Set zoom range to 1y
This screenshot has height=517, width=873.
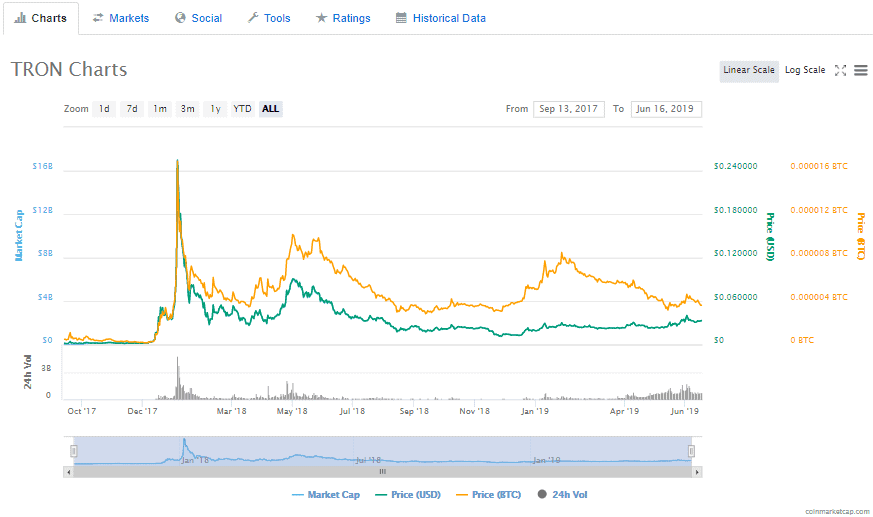(x=215, y=109)
